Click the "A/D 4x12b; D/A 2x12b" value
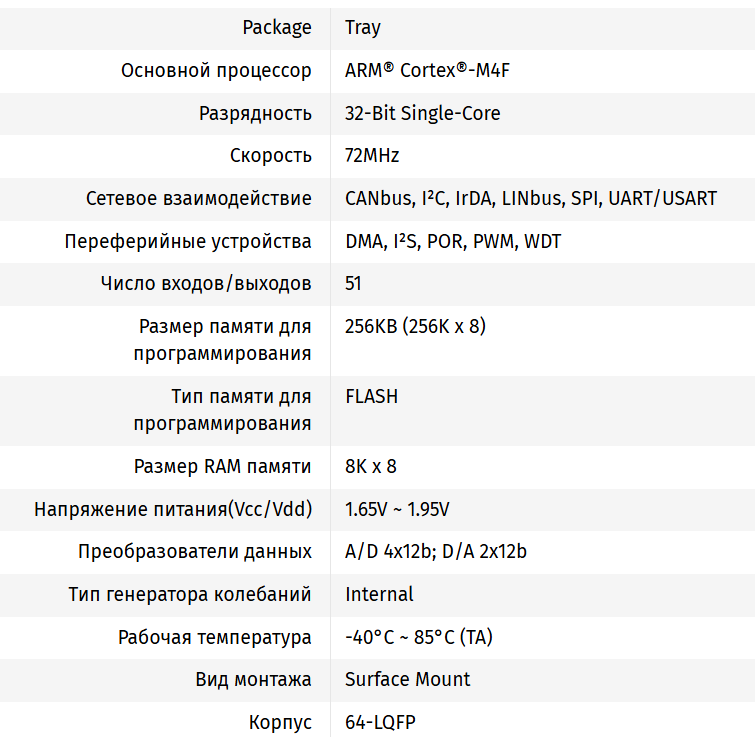The height and width of the screenshot is (737, 755). pos(435,551)
